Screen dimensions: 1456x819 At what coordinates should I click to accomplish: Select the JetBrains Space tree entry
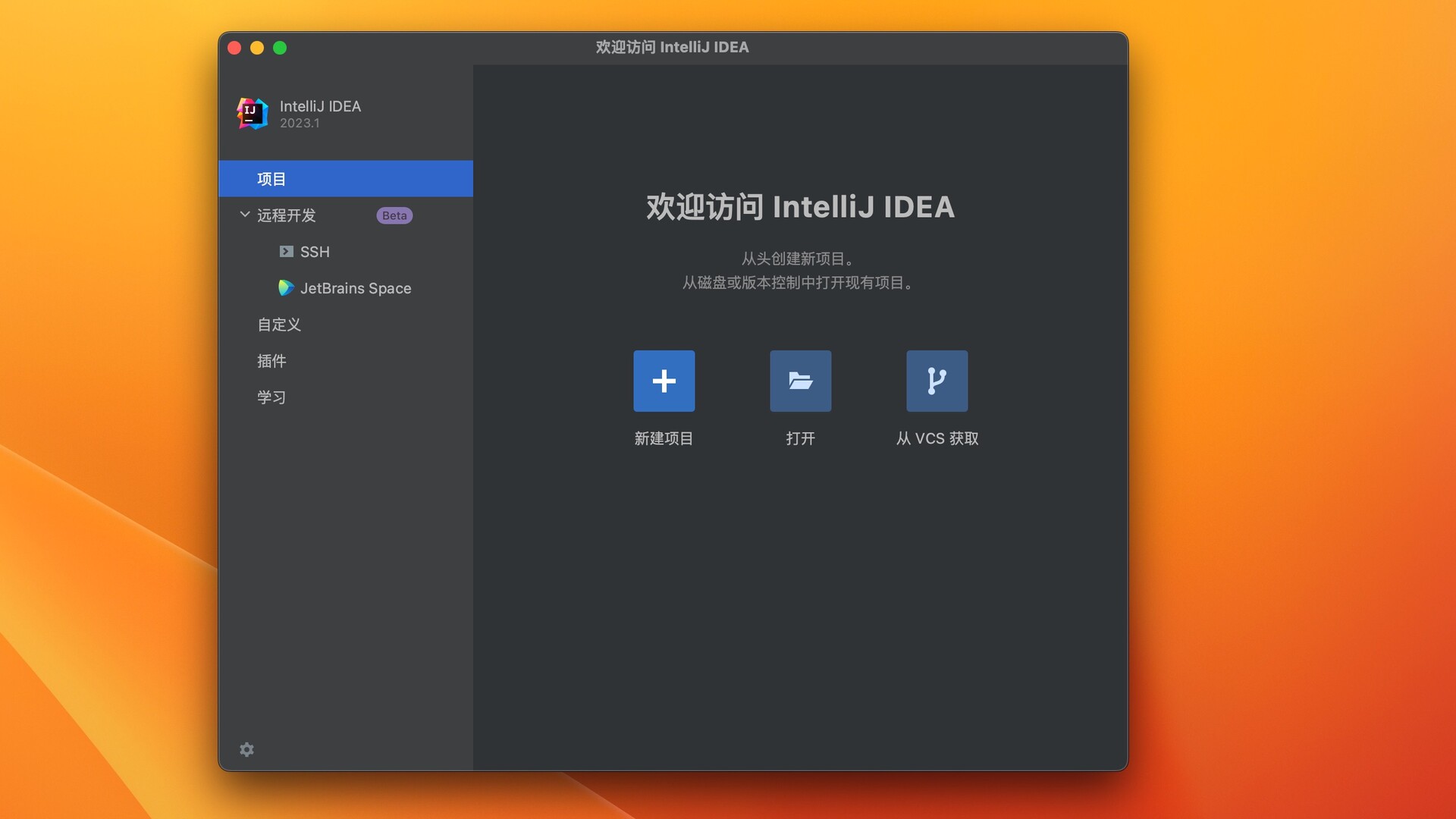tap(356, 288)
